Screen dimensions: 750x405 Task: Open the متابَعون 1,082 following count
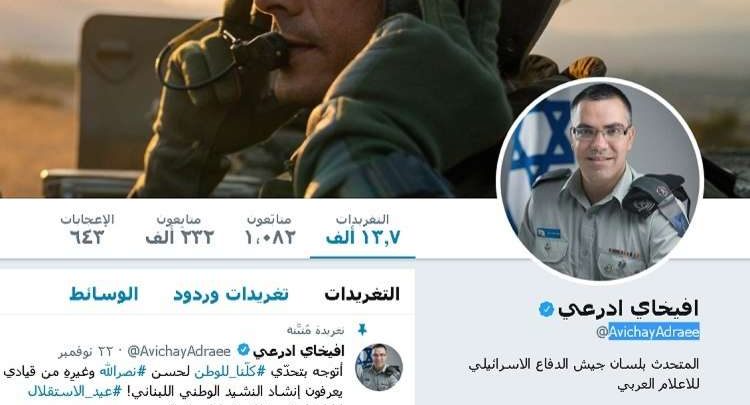tap(270, 230)
